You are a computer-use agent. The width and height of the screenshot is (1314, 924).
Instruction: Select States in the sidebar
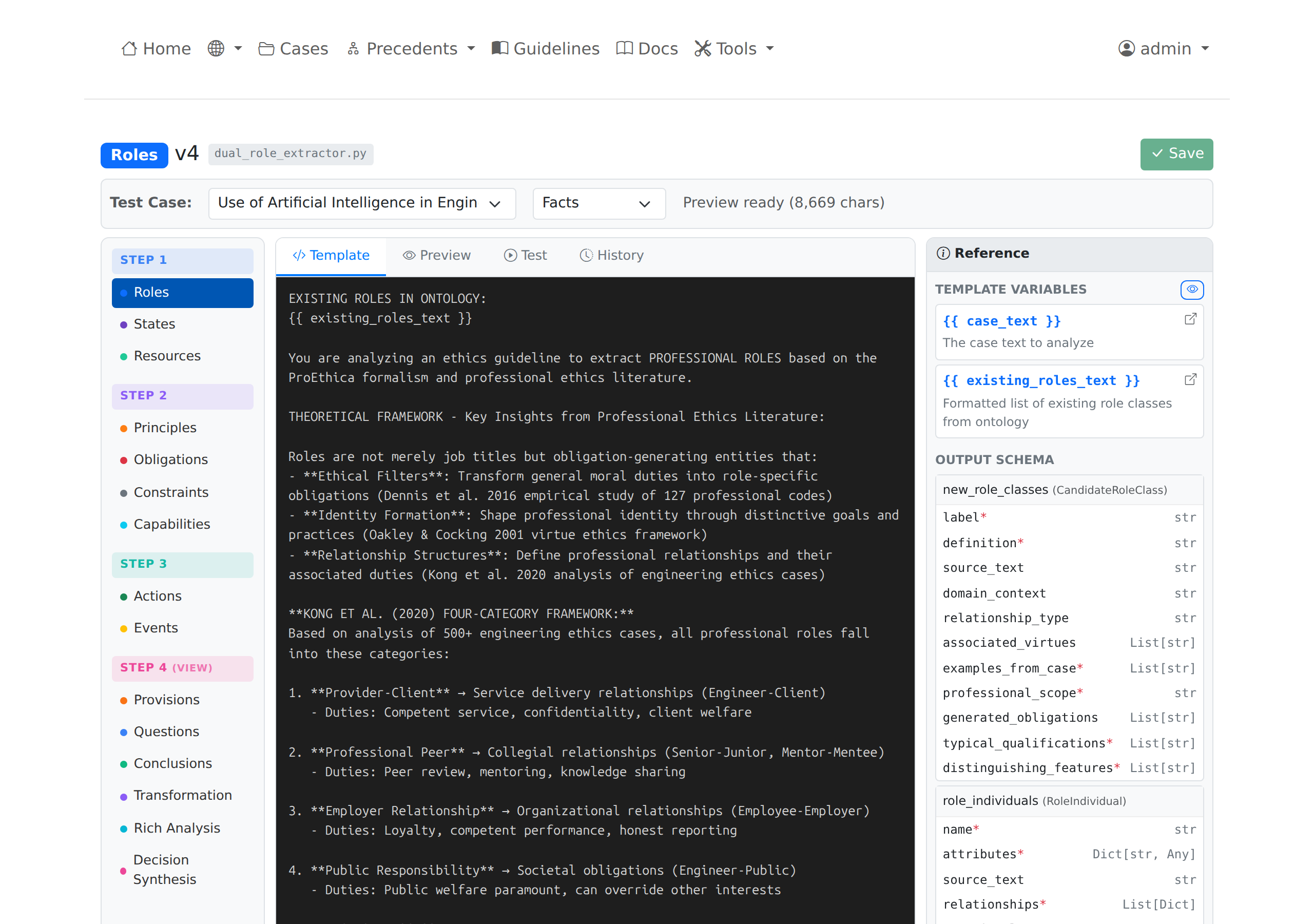(x=183, y=324)
